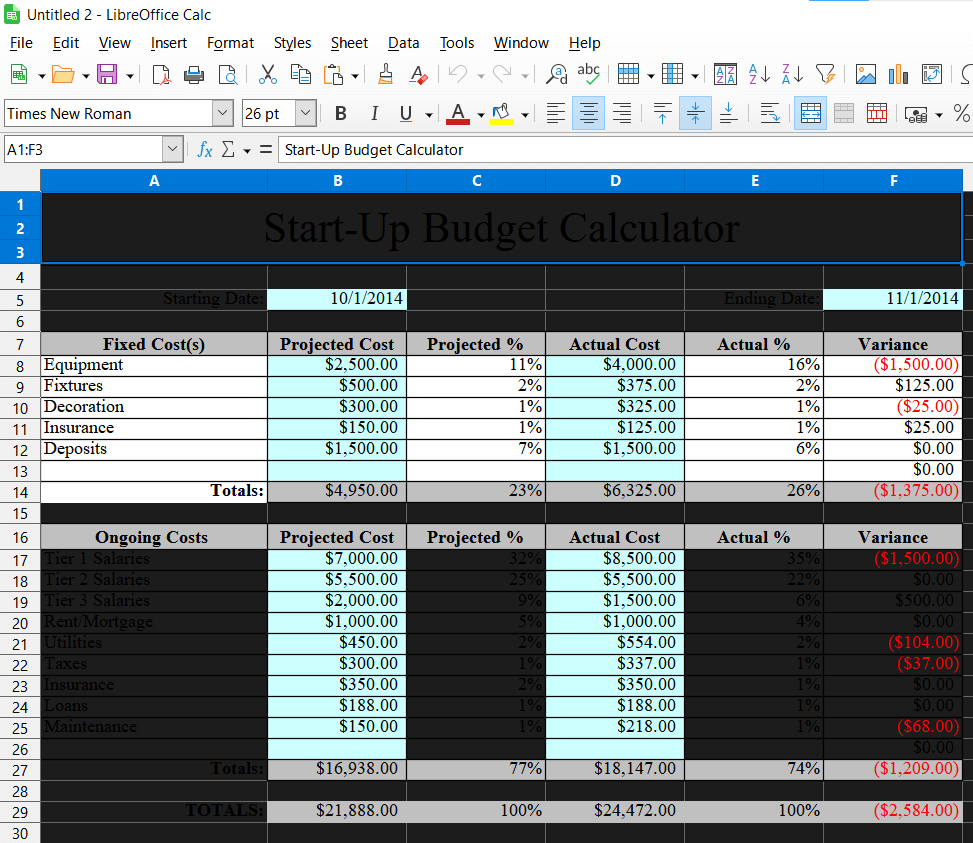This screenshot has height=843, width=973.
Task: Toggle bold formatting
Action: 340,113
